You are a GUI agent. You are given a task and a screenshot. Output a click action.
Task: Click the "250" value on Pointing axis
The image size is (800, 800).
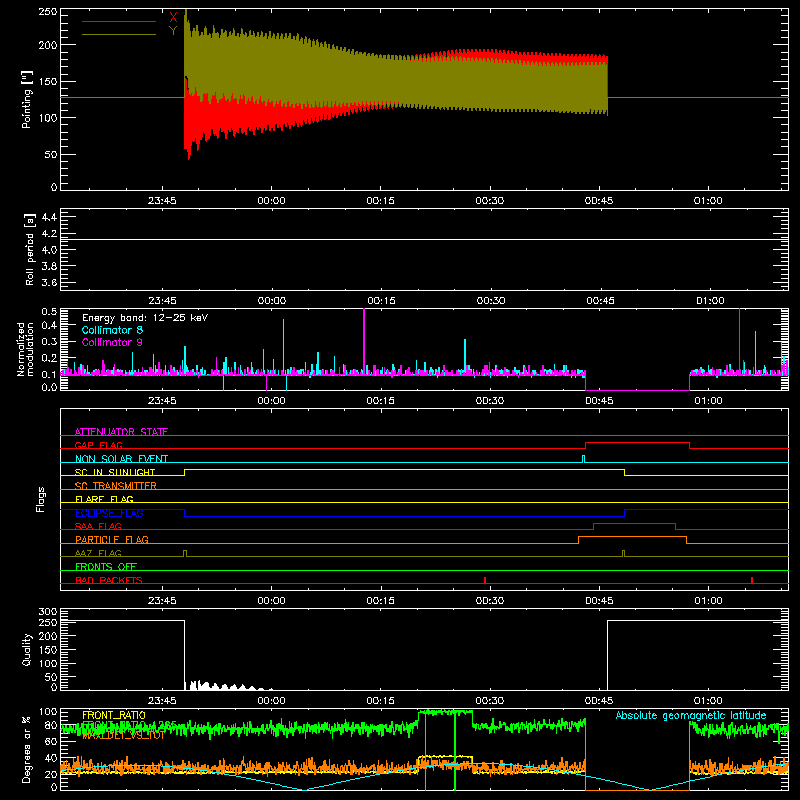(x=48, y=12)
